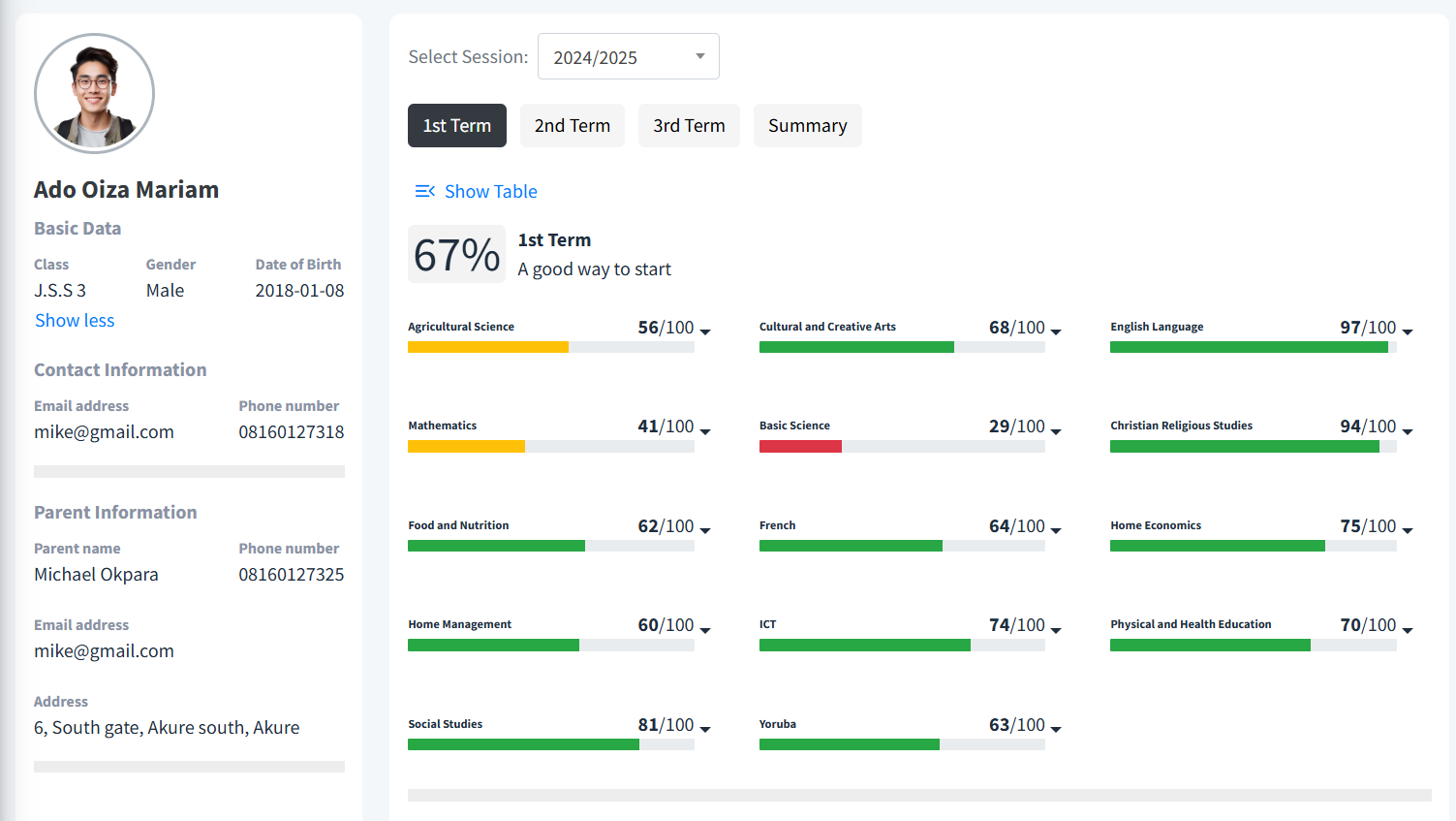This screenshot has width=1456, height=821.
Task: Expand Food and Nutrition score arrow
Action: [705, 530]
